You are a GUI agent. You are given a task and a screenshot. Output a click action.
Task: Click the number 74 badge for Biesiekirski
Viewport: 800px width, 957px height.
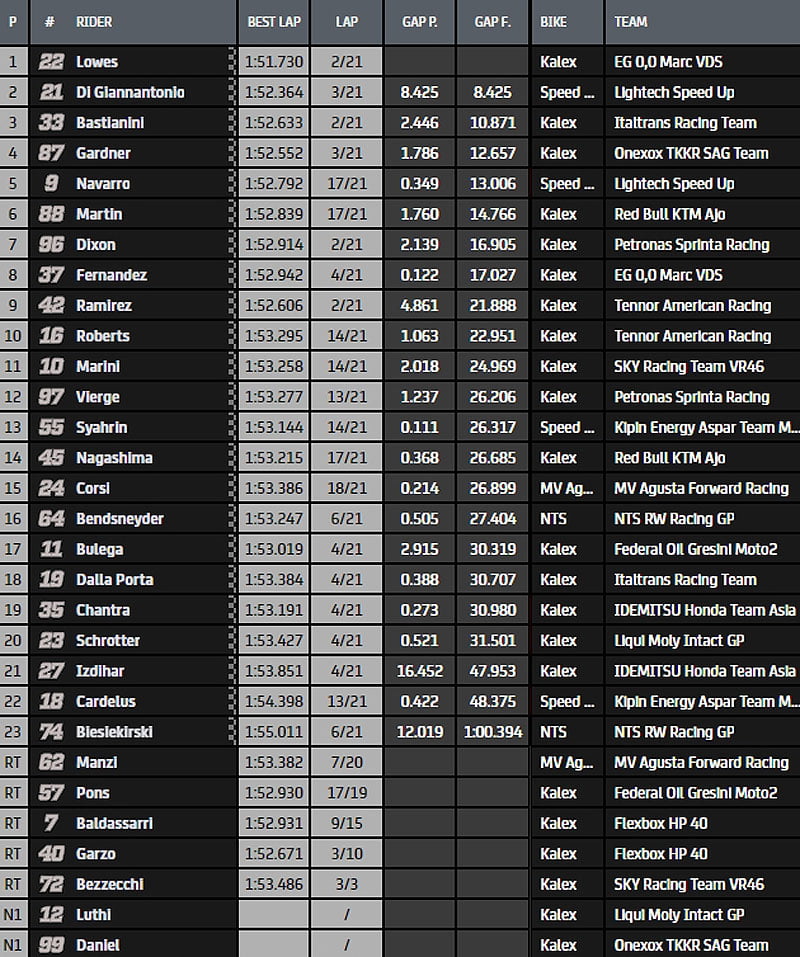(x=50, y=732)
